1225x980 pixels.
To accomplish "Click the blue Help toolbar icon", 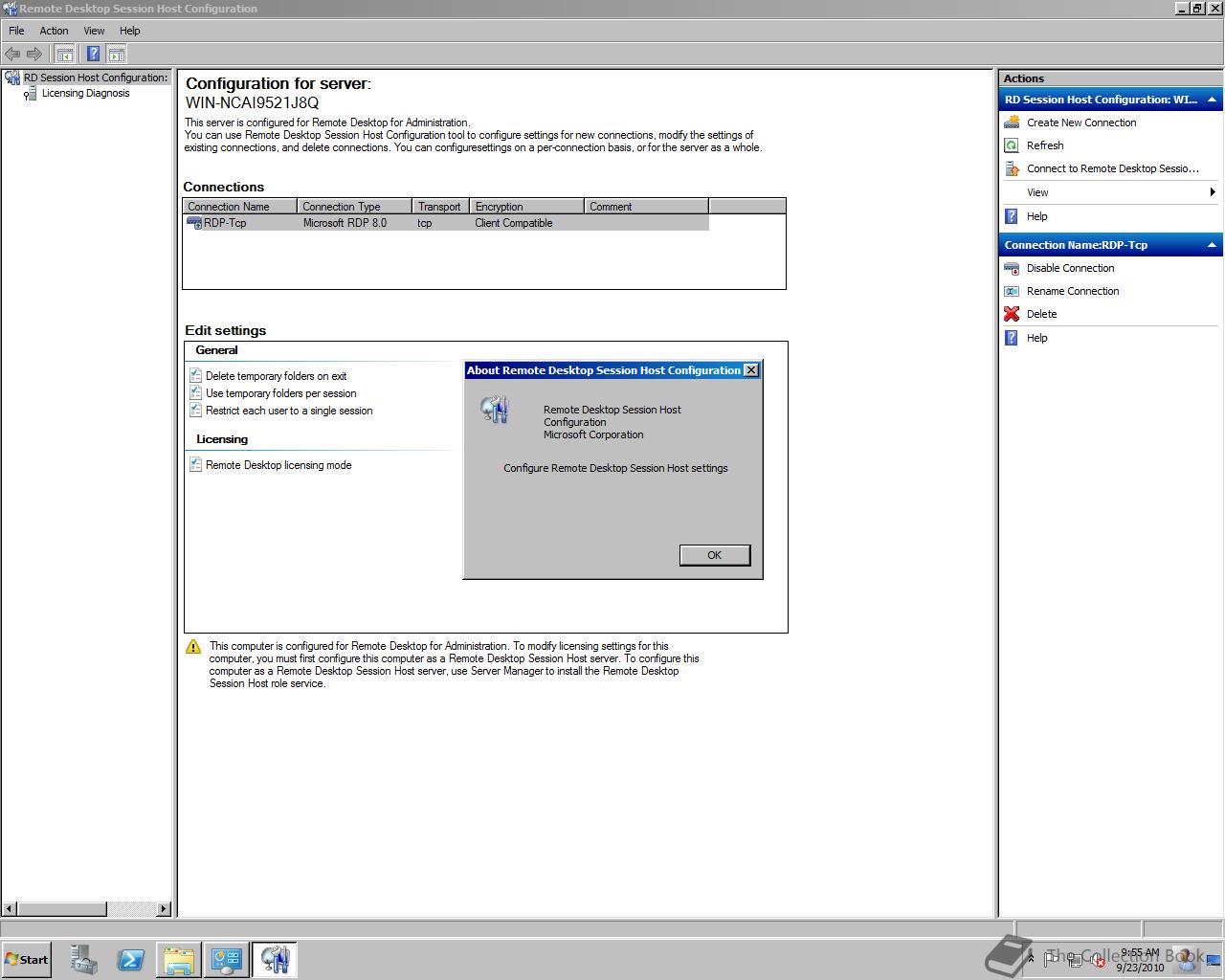I will [x=93, y=54].
